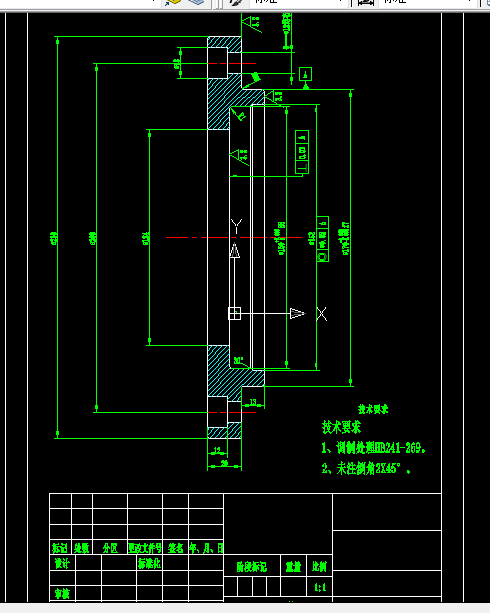Select the bolt circle diameter dimension text

click(x=93, y=238)
